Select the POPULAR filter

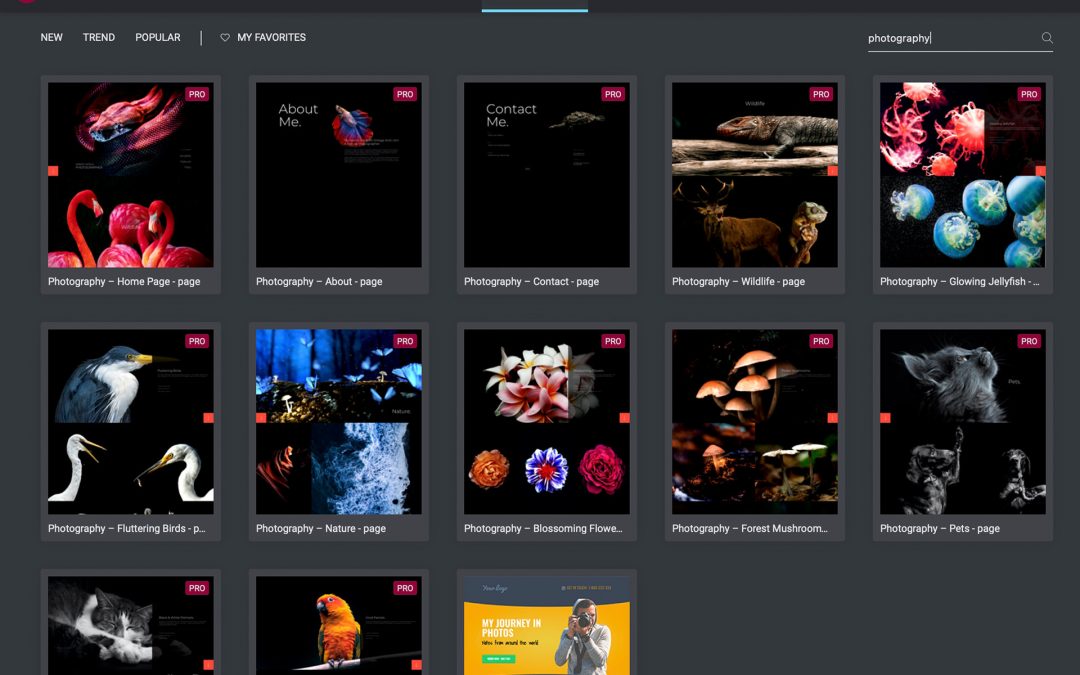[x=158, y=38]
